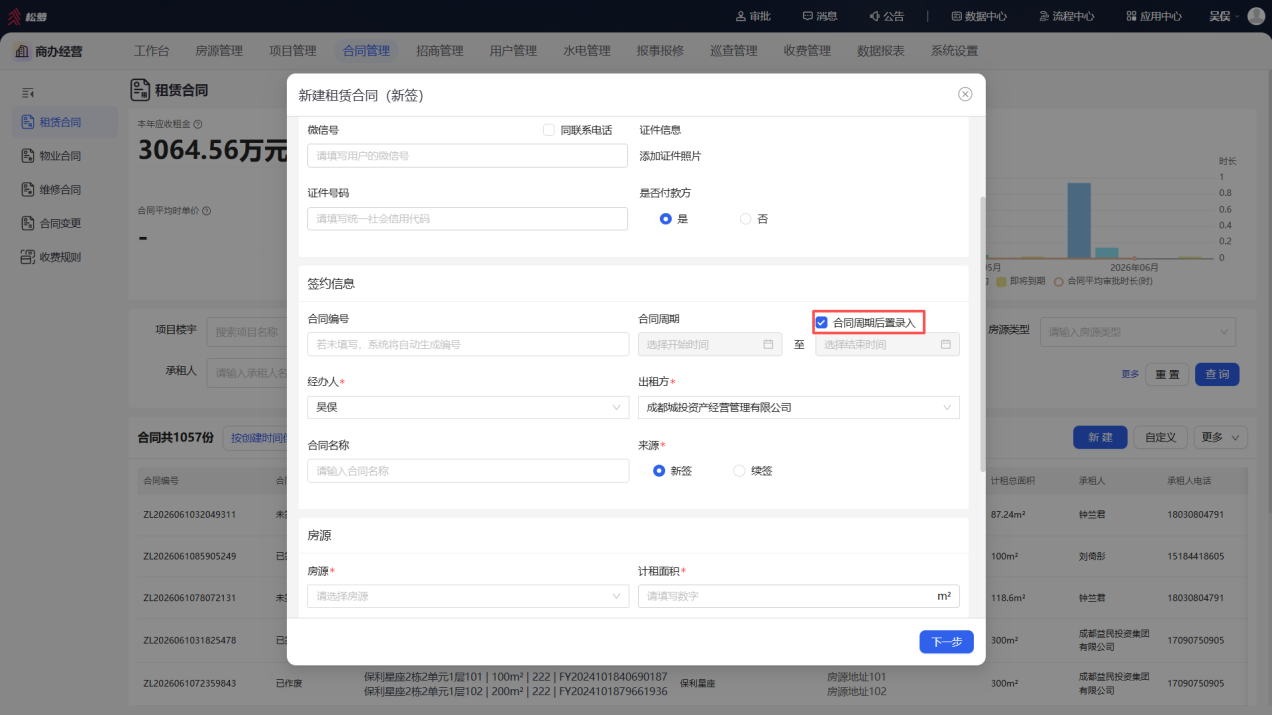Screen dimensions: 1272x715
Task: Select 物业合同 in the sidebar
Action: click(x=60, y=156)
